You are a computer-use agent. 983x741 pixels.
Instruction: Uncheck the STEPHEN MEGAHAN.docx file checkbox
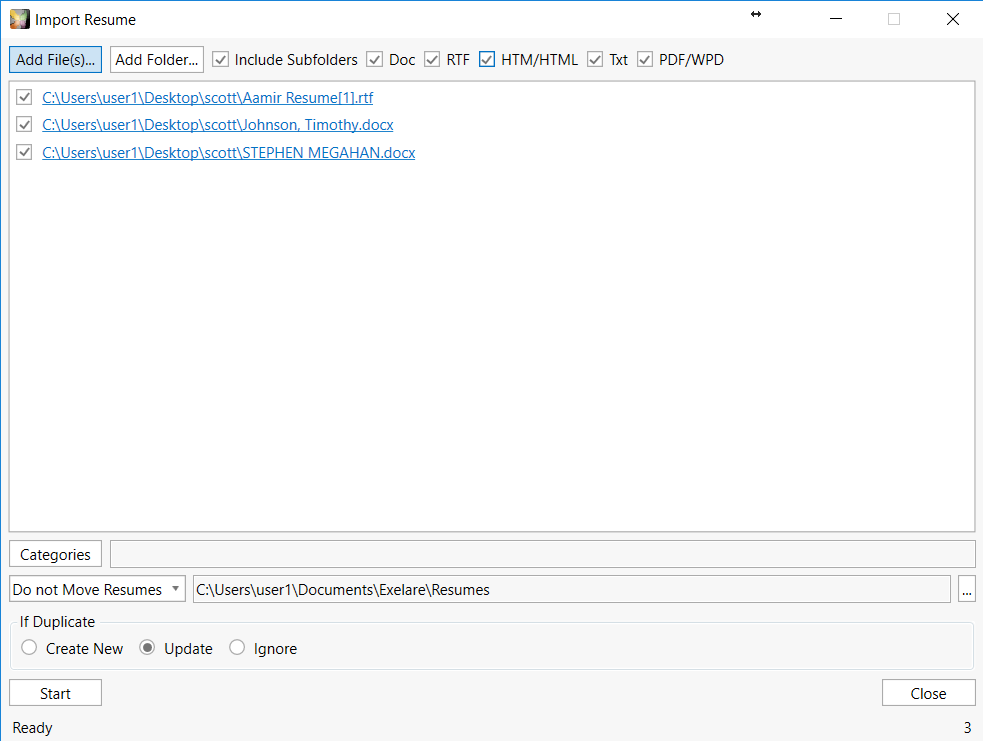pyautogui.click(x=24, y=152)
